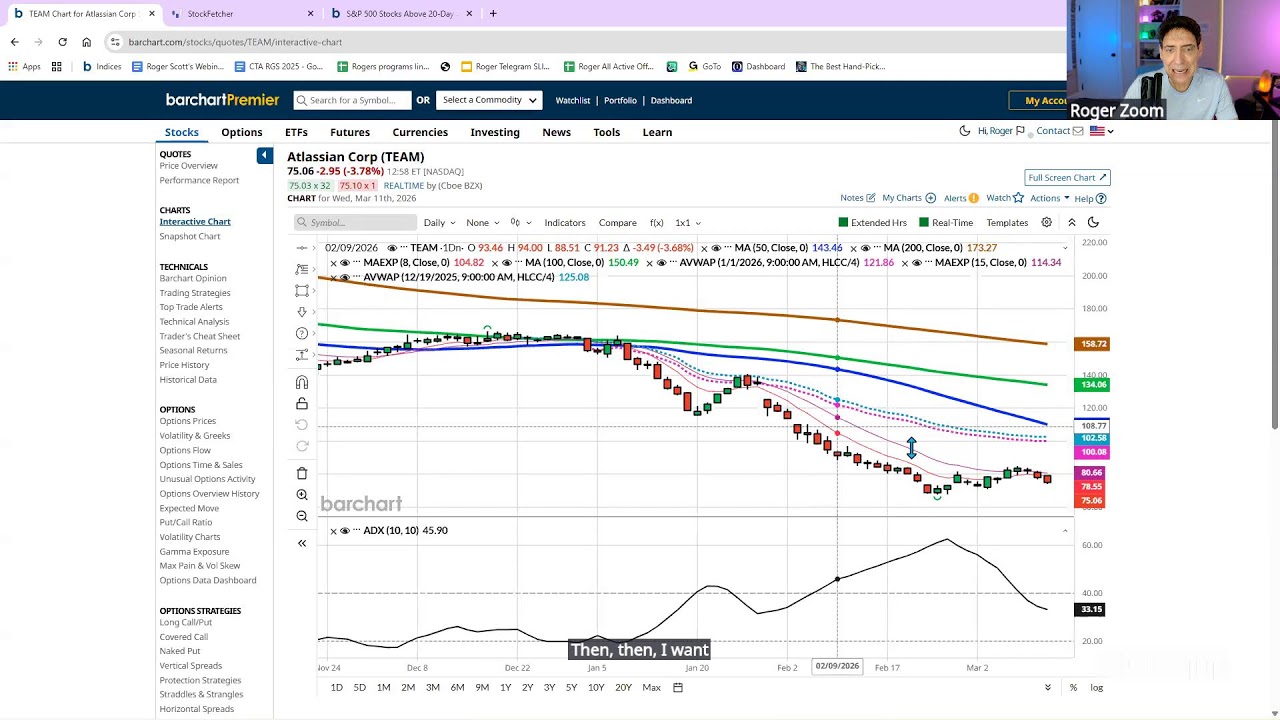Toggle dark mode moon in chart toolbar

[1093, 223]
